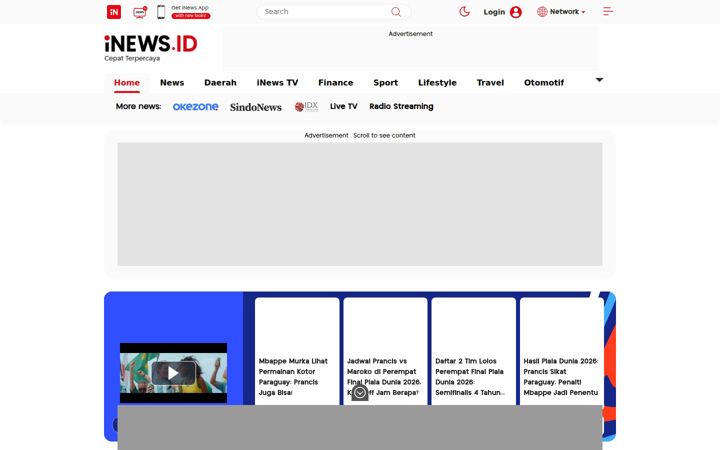Image resolution: width=720 pixels, height=450 pixels.
Task: Open the Network dropdown
Action: click(x=561, y=11)
